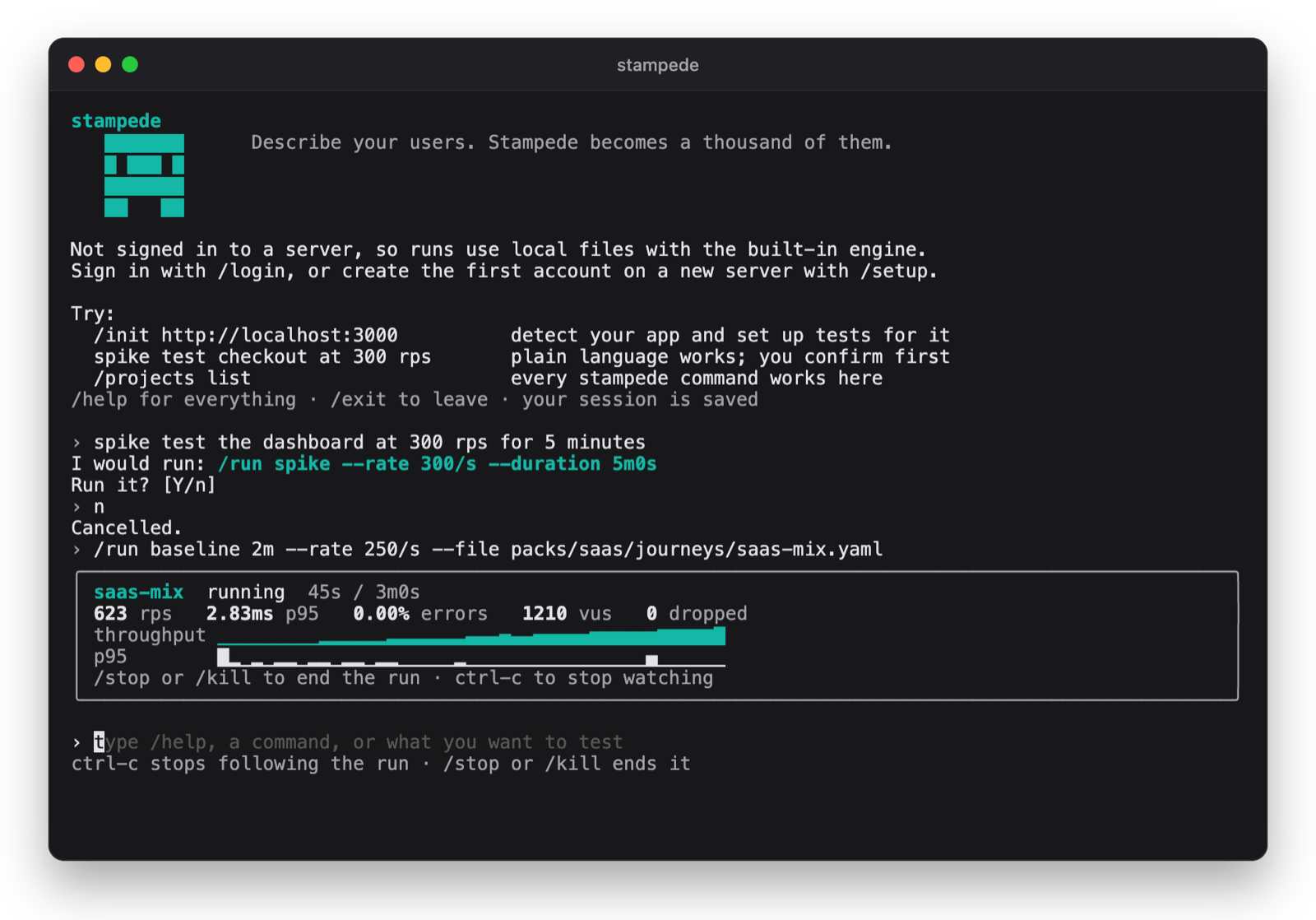The width and height of the screenshot is (1316, 920).
Task: Click the "running" status label
Action: (246, 592)
